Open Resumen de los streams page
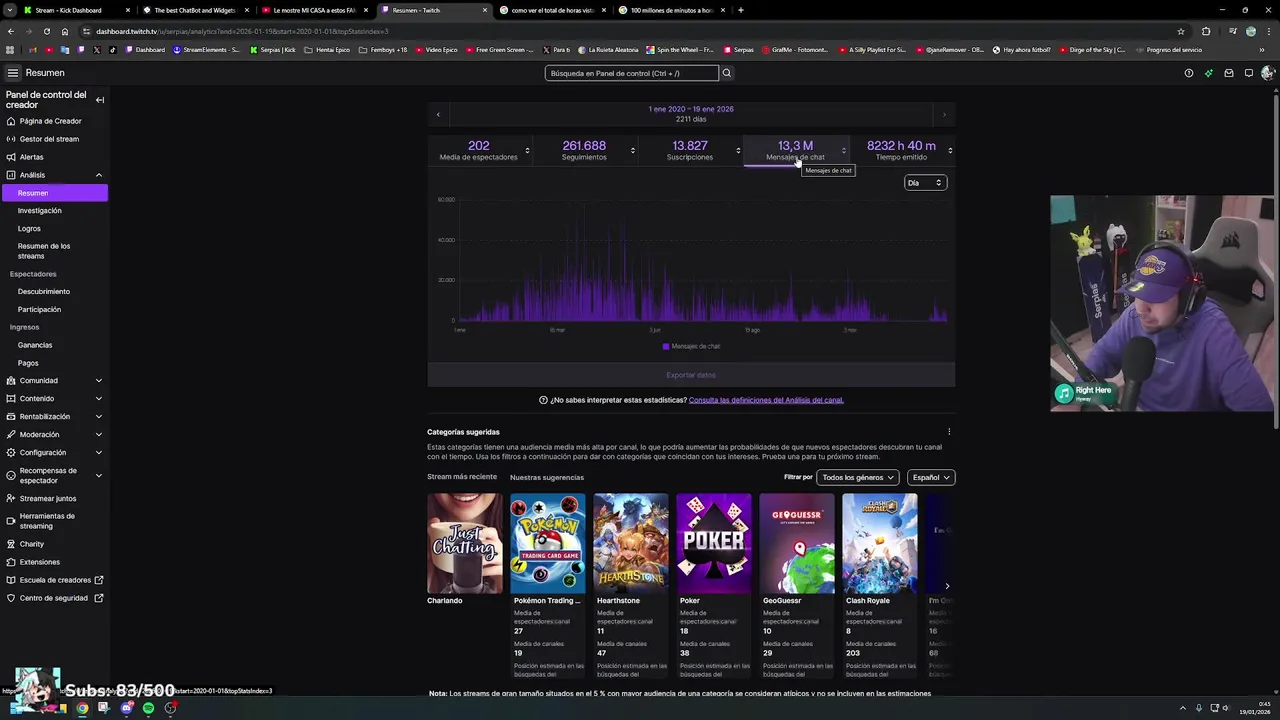This screenshot has height=720, width=1280. (44, 251)
